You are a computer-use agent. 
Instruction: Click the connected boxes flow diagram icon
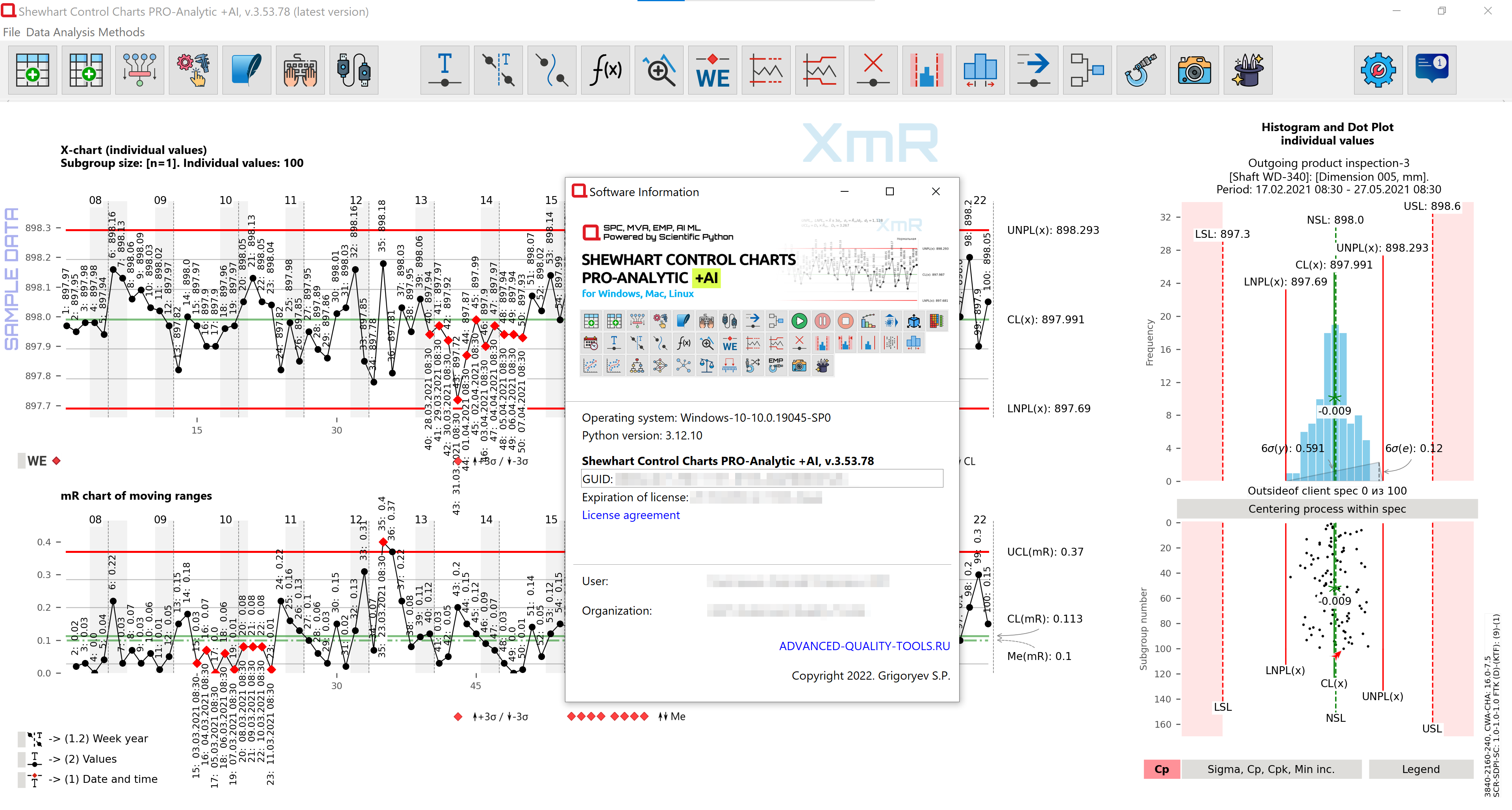coord(1087,70)
